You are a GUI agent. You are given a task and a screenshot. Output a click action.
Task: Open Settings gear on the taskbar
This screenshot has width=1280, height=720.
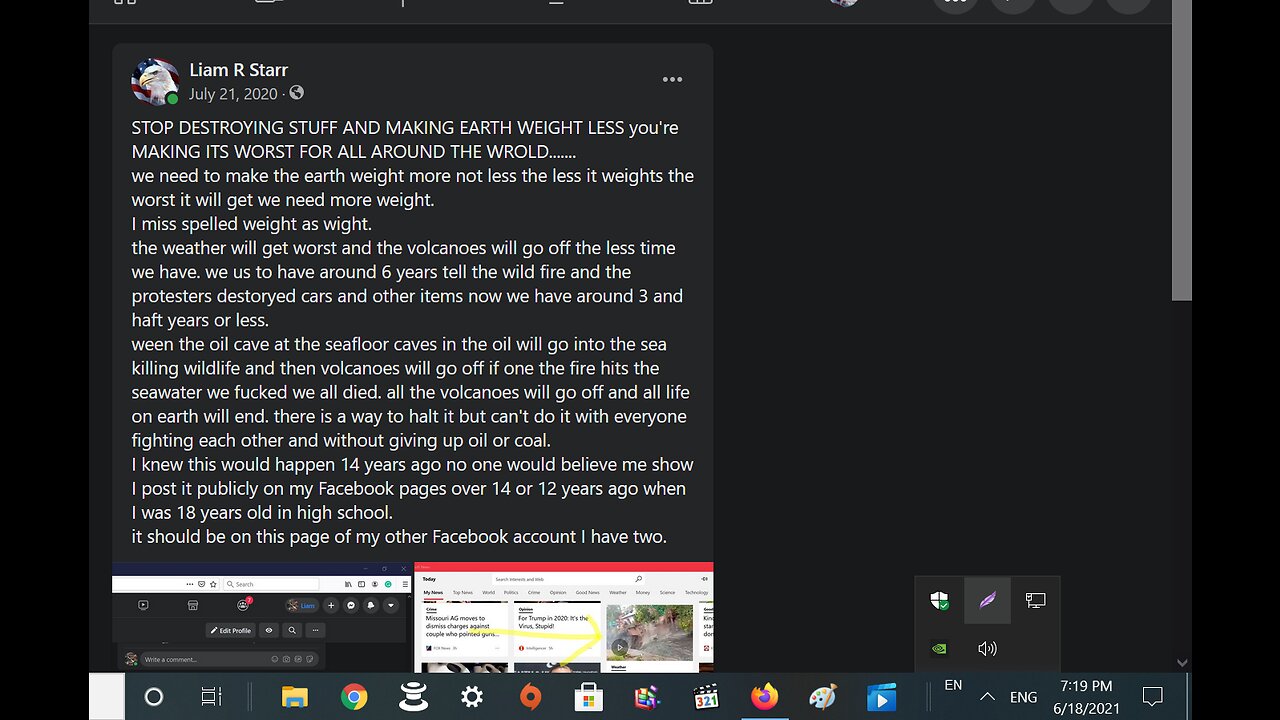tap(472, 697)
